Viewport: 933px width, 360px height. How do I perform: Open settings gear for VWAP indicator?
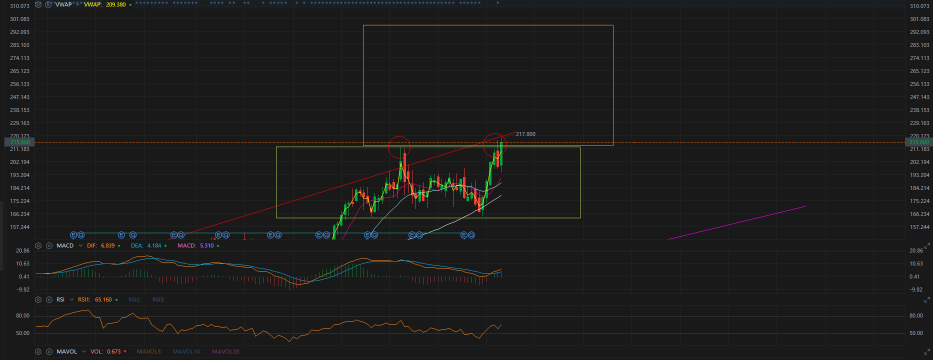(x=38, y=4)
